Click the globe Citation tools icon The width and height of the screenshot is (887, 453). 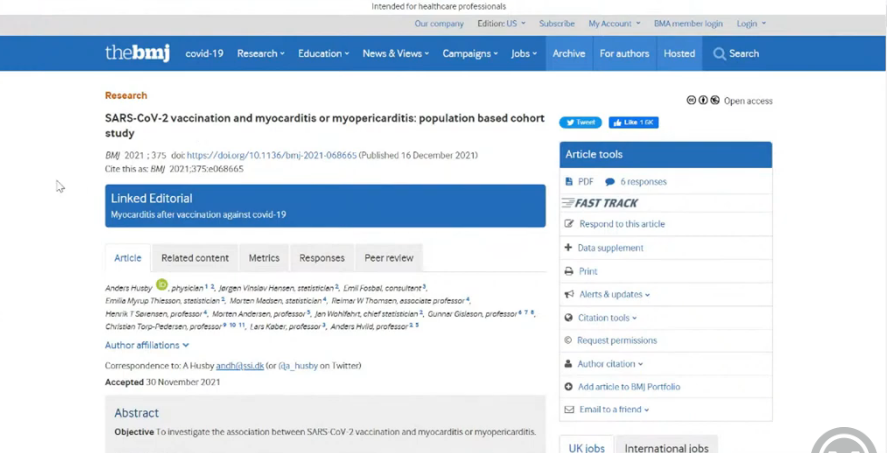coord(569,318)
